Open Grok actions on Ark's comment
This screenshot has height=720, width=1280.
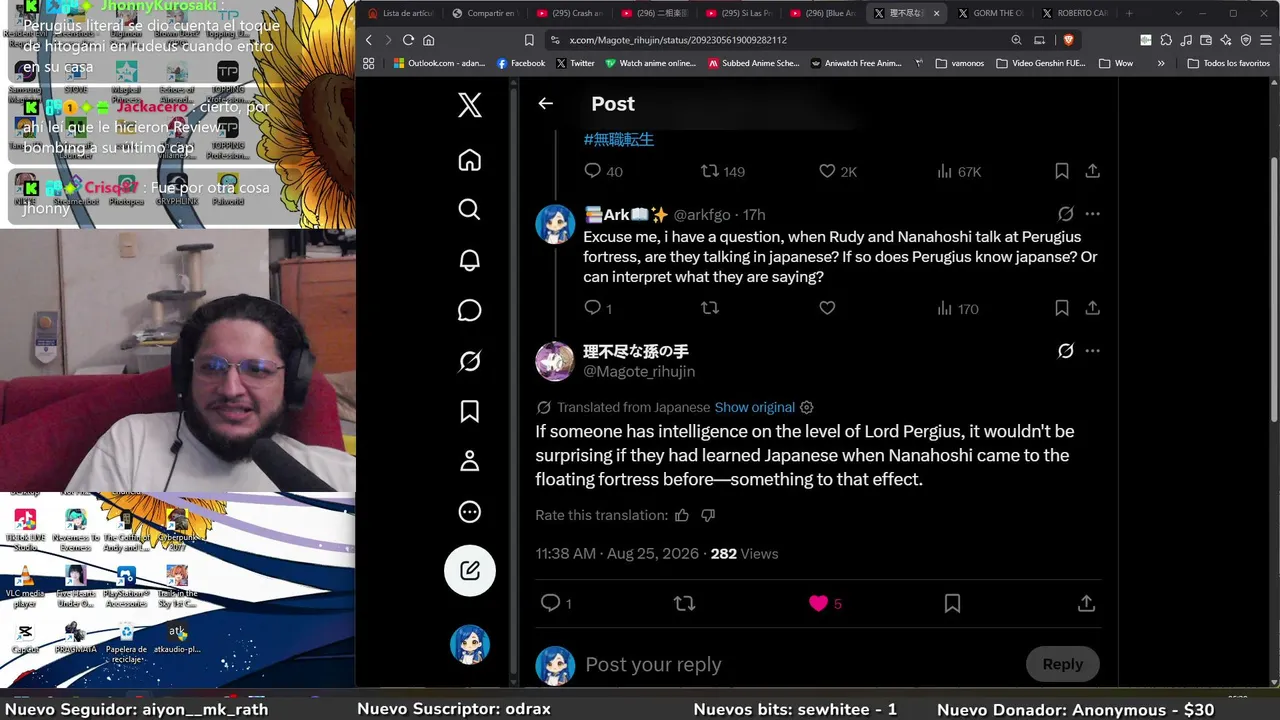(1066, 214)
